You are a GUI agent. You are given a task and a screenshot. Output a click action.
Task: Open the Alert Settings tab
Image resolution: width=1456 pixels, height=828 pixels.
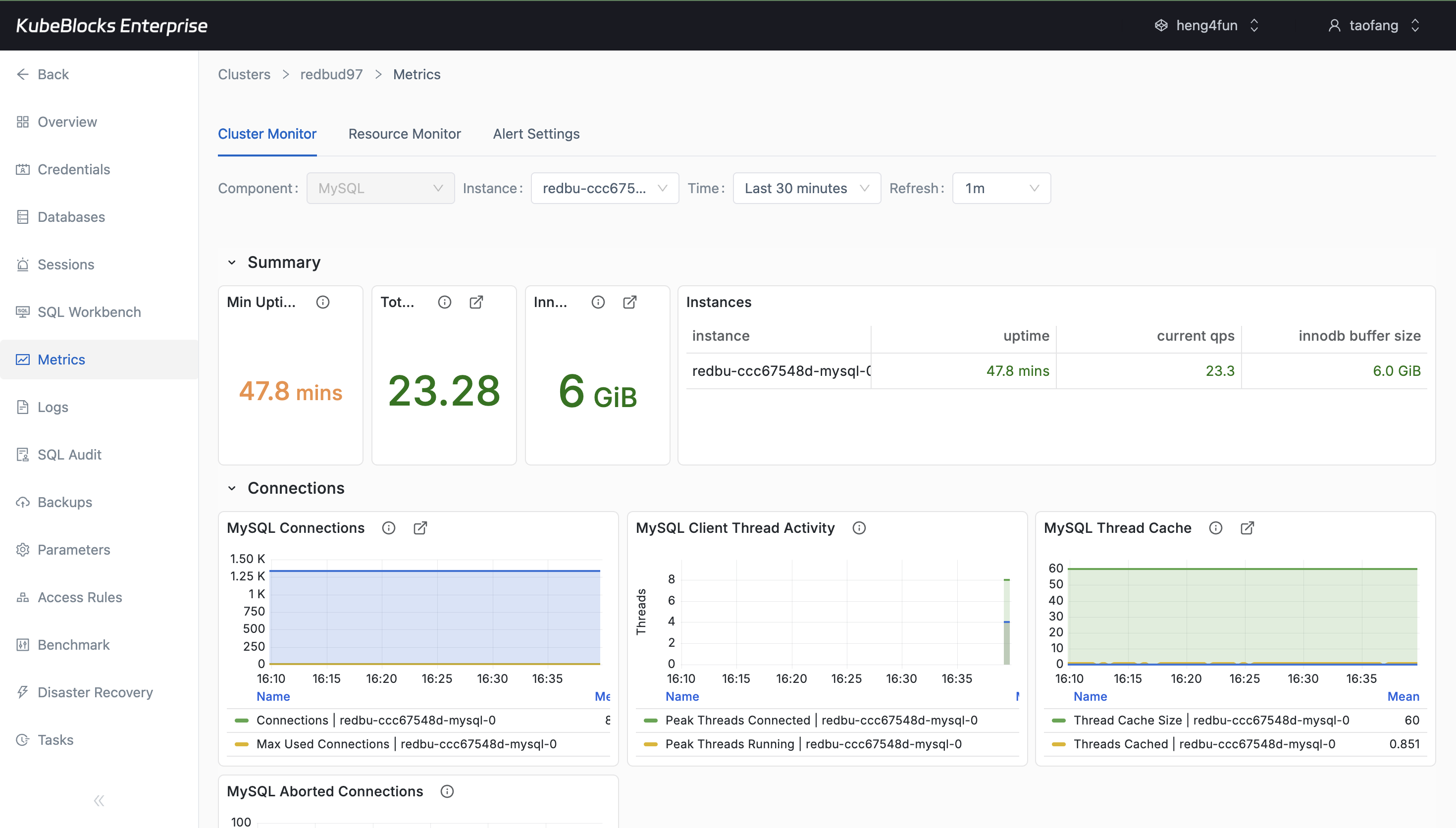536,134
